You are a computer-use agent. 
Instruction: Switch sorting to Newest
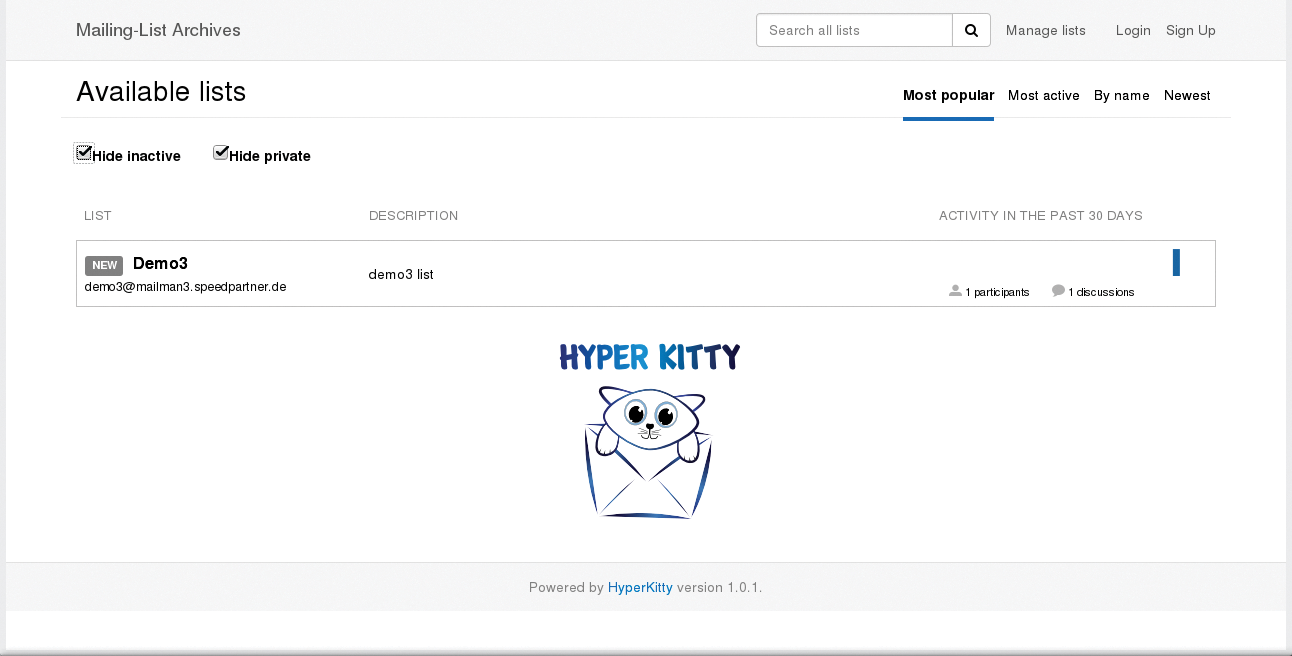click(1187, 95)
